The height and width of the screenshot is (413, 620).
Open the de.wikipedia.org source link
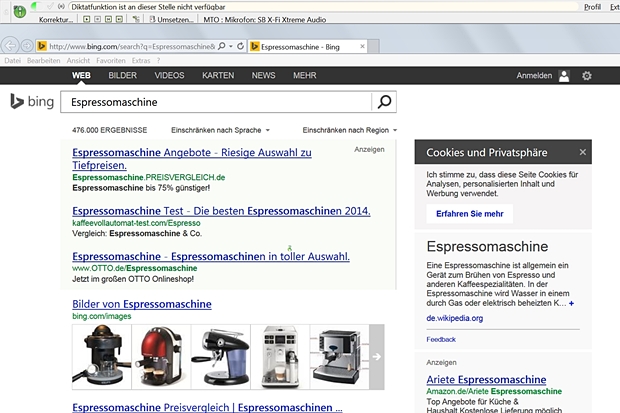[x=455, y=318]
